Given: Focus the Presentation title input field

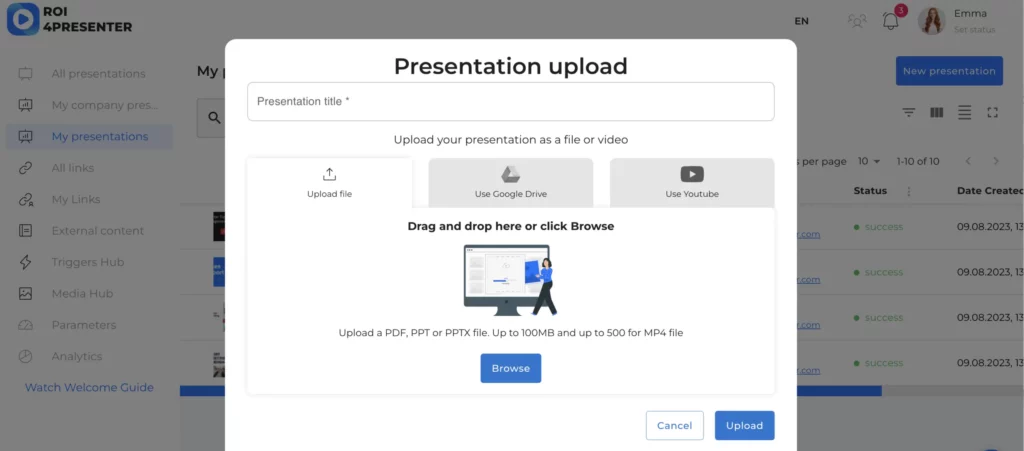Looking at the screenshot, I should pyautogui.click(x=511, y=101).
